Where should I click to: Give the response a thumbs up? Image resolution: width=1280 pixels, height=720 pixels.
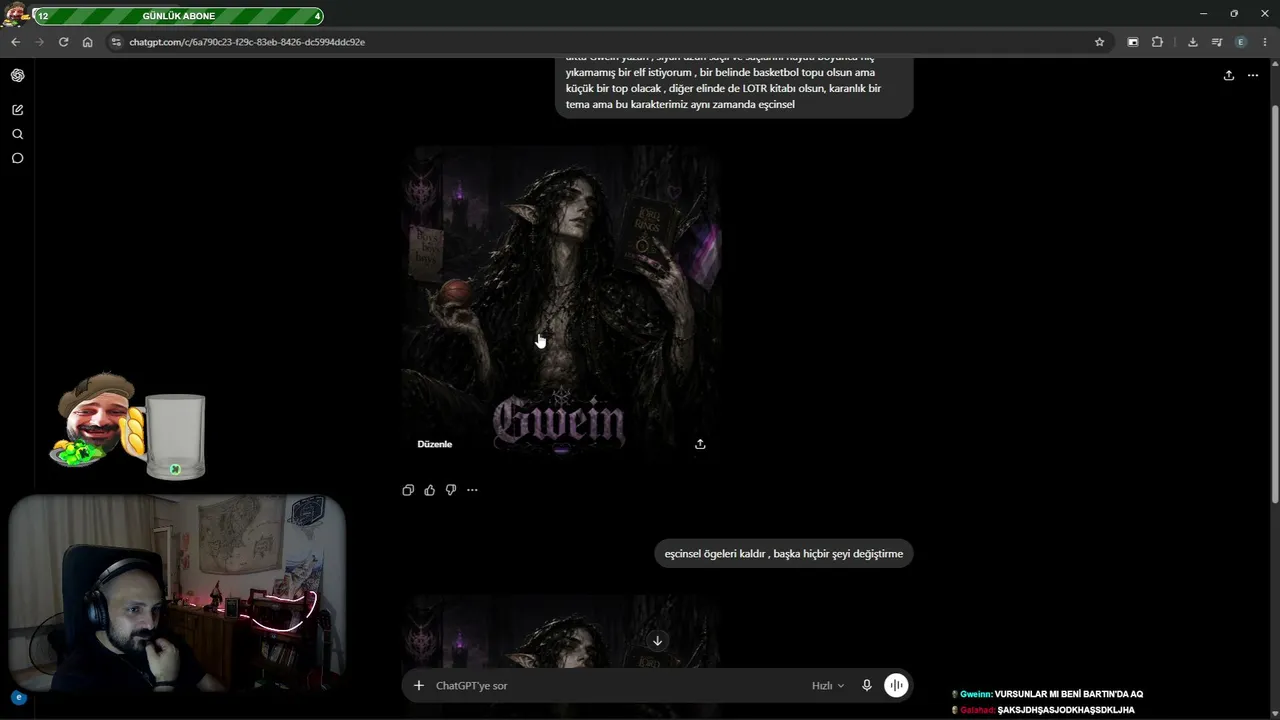tap(430, 490)
